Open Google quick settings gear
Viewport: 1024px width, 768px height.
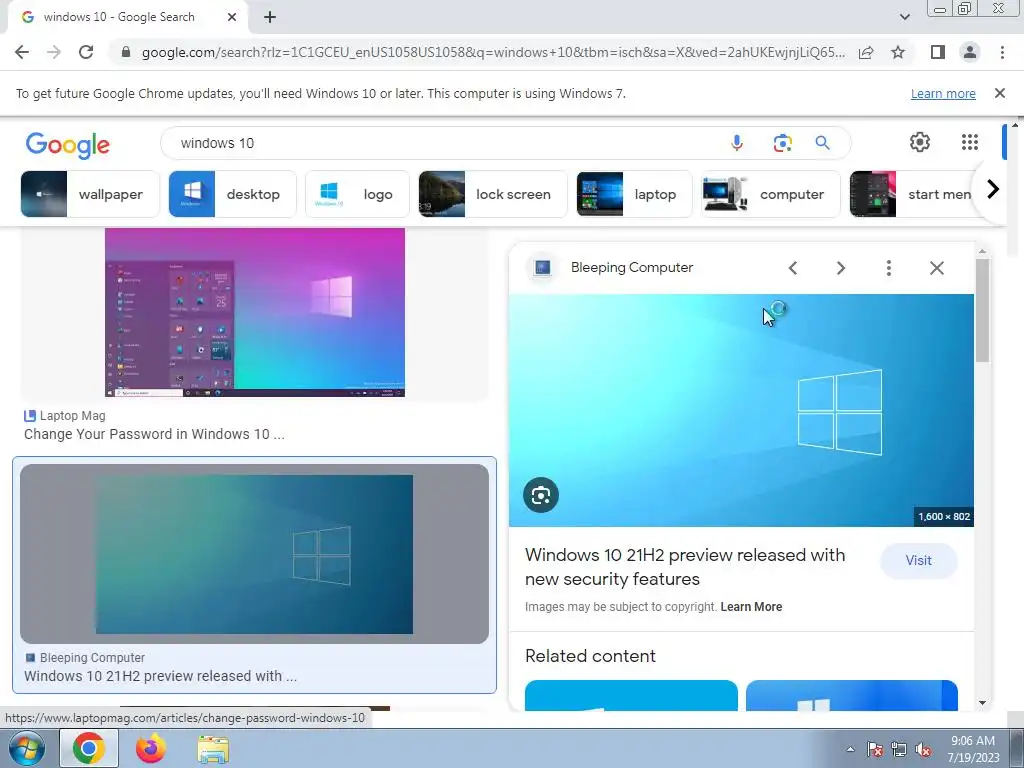point(920,142)
